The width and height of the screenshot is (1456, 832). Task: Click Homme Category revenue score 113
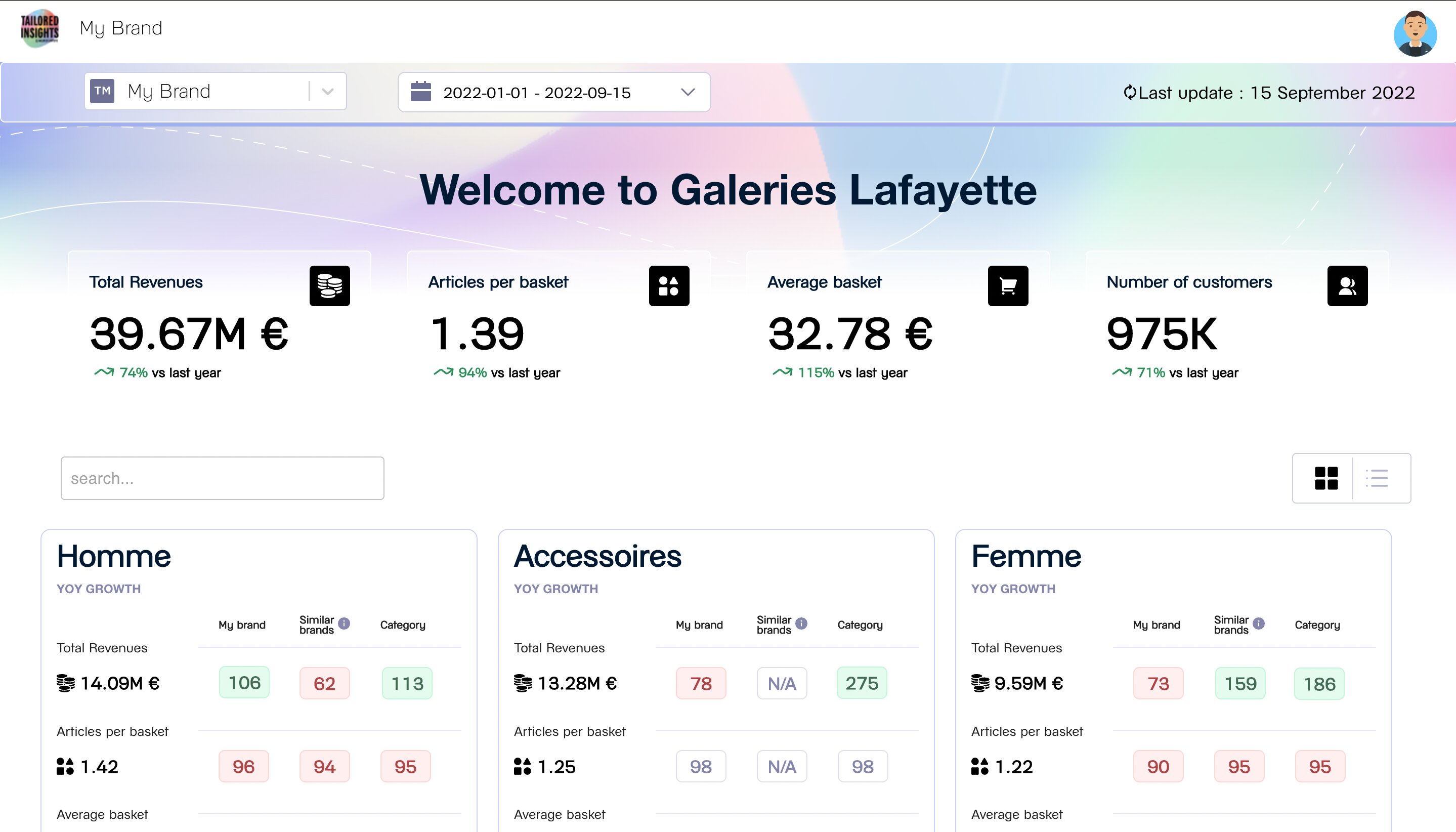pyautogui.click(x=407, y=683)
